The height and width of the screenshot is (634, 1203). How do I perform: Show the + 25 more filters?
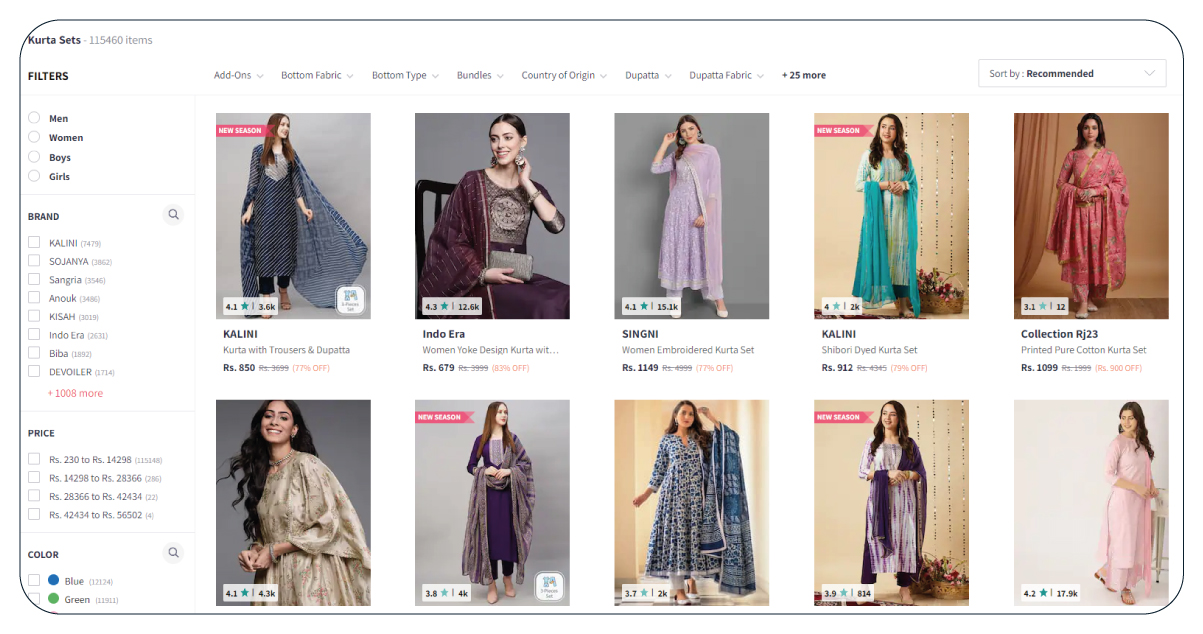click(x=804, y=75)
